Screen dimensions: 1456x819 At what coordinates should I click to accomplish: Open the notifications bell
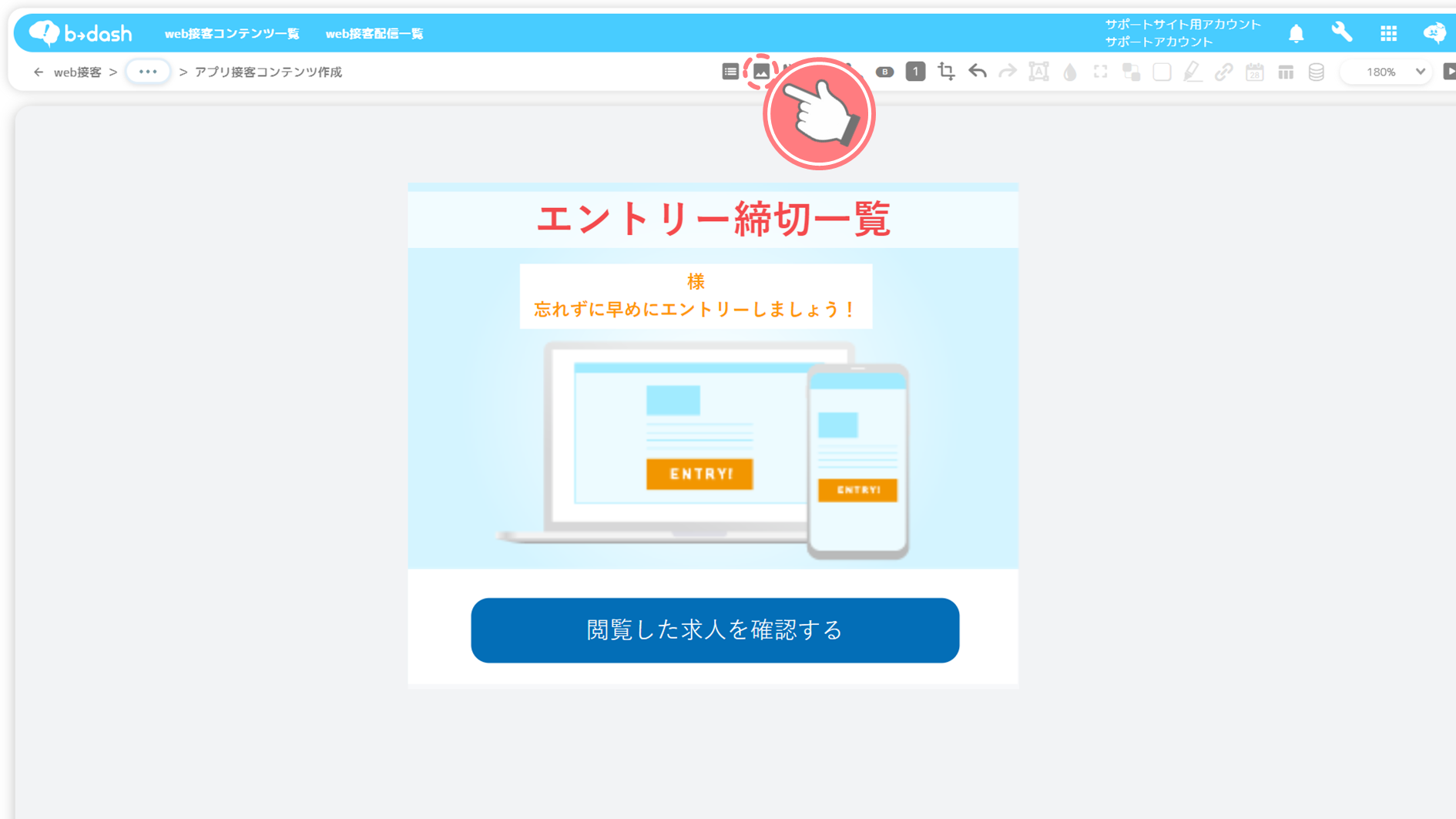pos(1297,33)
